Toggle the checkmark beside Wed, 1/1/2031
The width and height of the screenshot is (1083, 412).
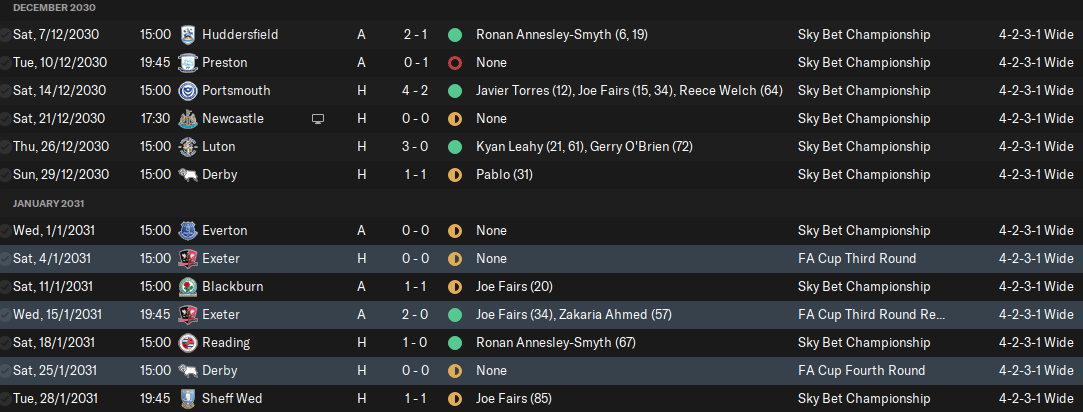pos(6,230)
